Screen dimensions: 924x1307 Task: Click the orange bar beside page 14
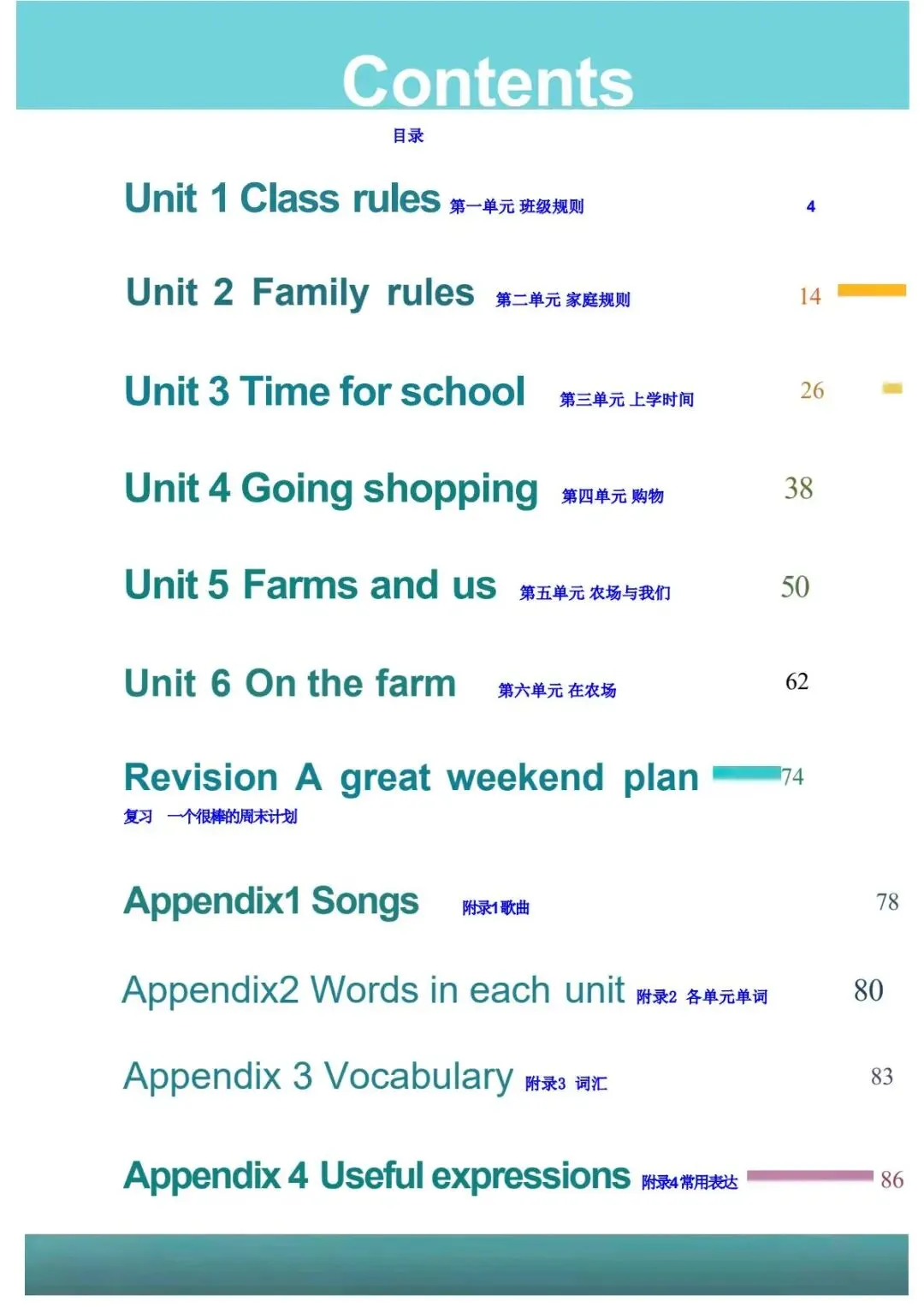point(871,290)
